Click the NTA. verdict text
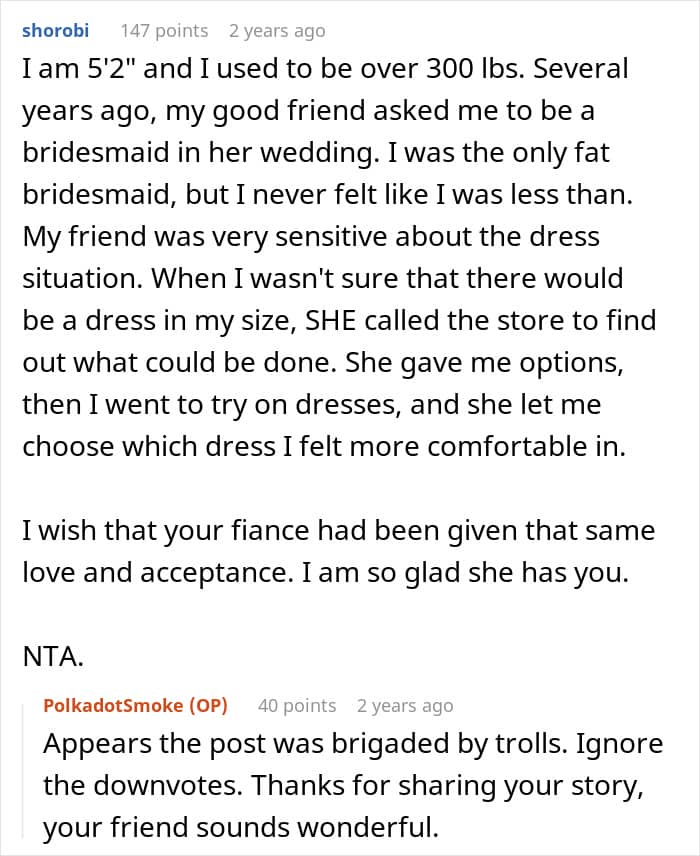 [53, 656]
